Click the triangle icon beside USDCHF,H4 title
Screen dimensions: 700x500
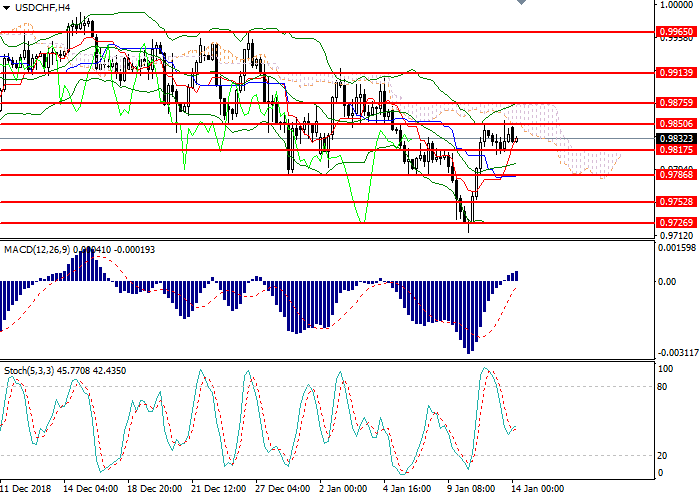click(x=7, y=8)
